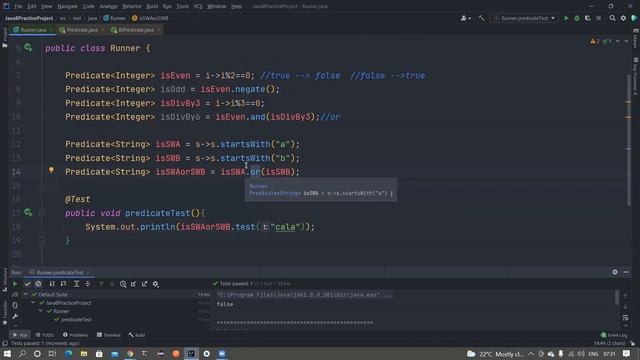
Task: Expand all test results in Run panel
Action: 76,284
